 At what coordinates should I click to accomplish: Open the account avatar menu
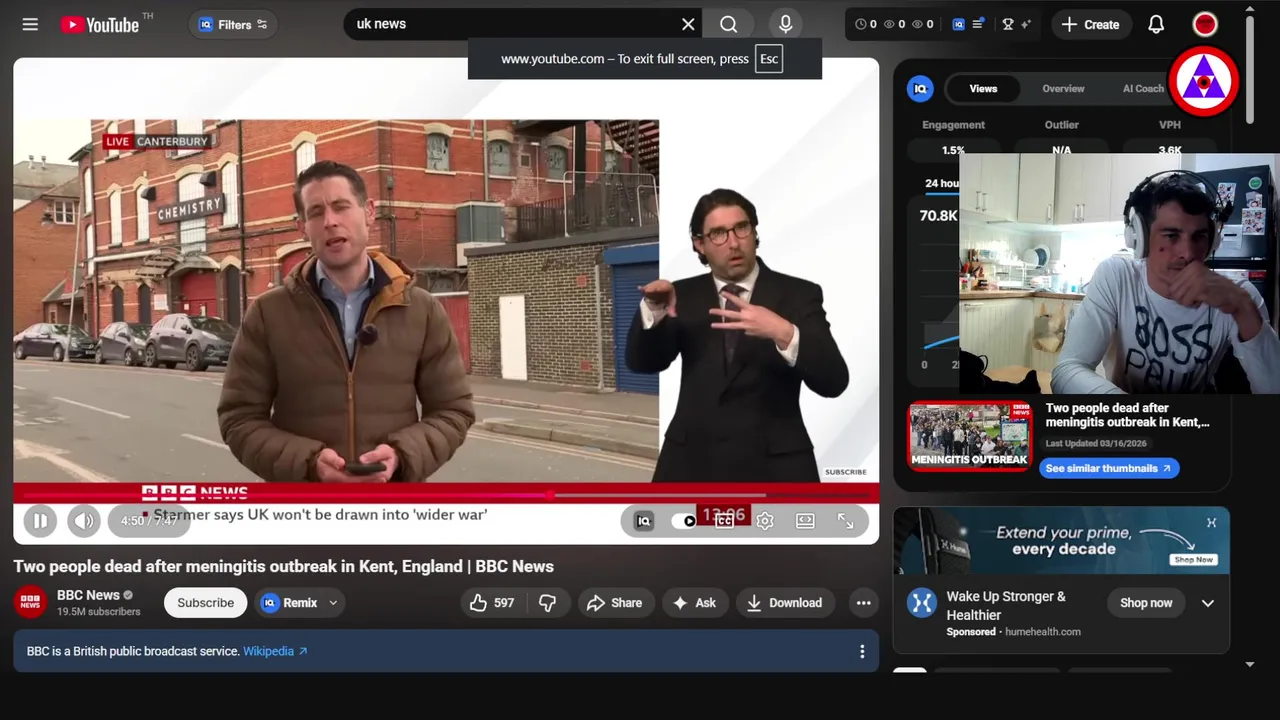point(1205,24)
